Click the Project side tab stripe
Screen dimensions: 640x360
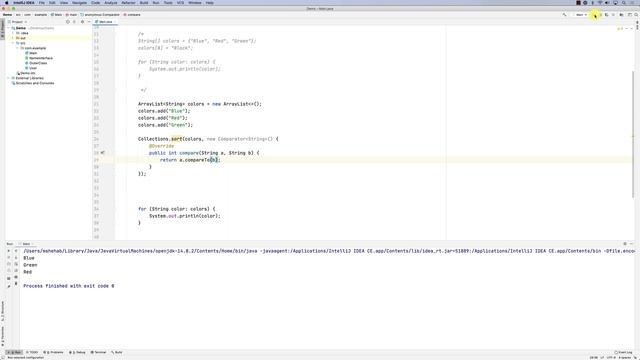(2, 29)
